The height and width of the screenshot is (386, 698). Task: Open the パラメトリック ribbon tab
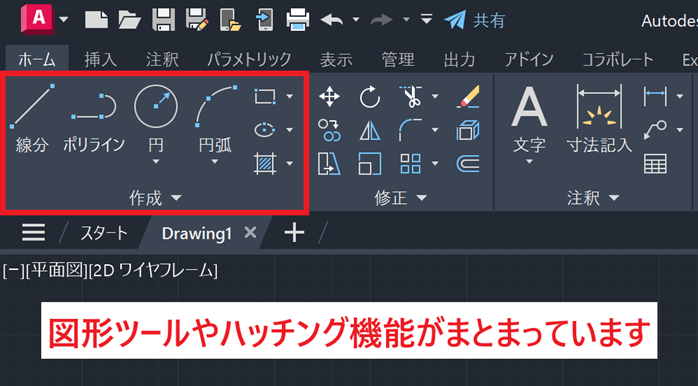click(249, 59)
